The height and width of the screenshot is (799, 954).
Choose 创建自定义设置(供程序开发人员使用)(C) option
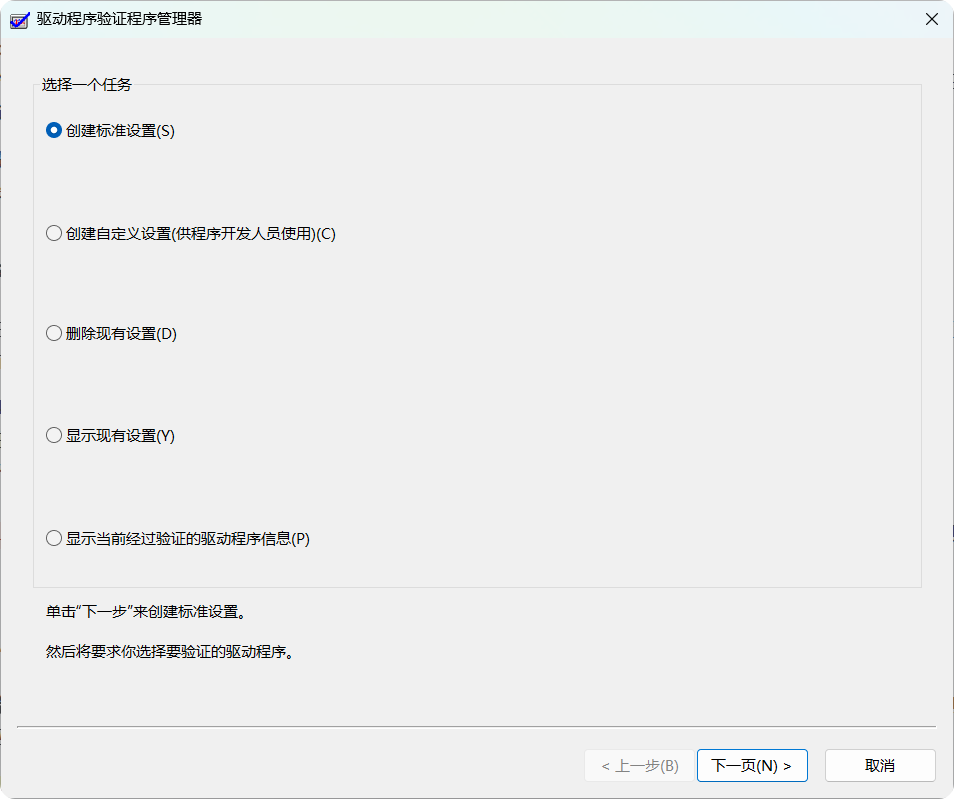click(191, 234)
